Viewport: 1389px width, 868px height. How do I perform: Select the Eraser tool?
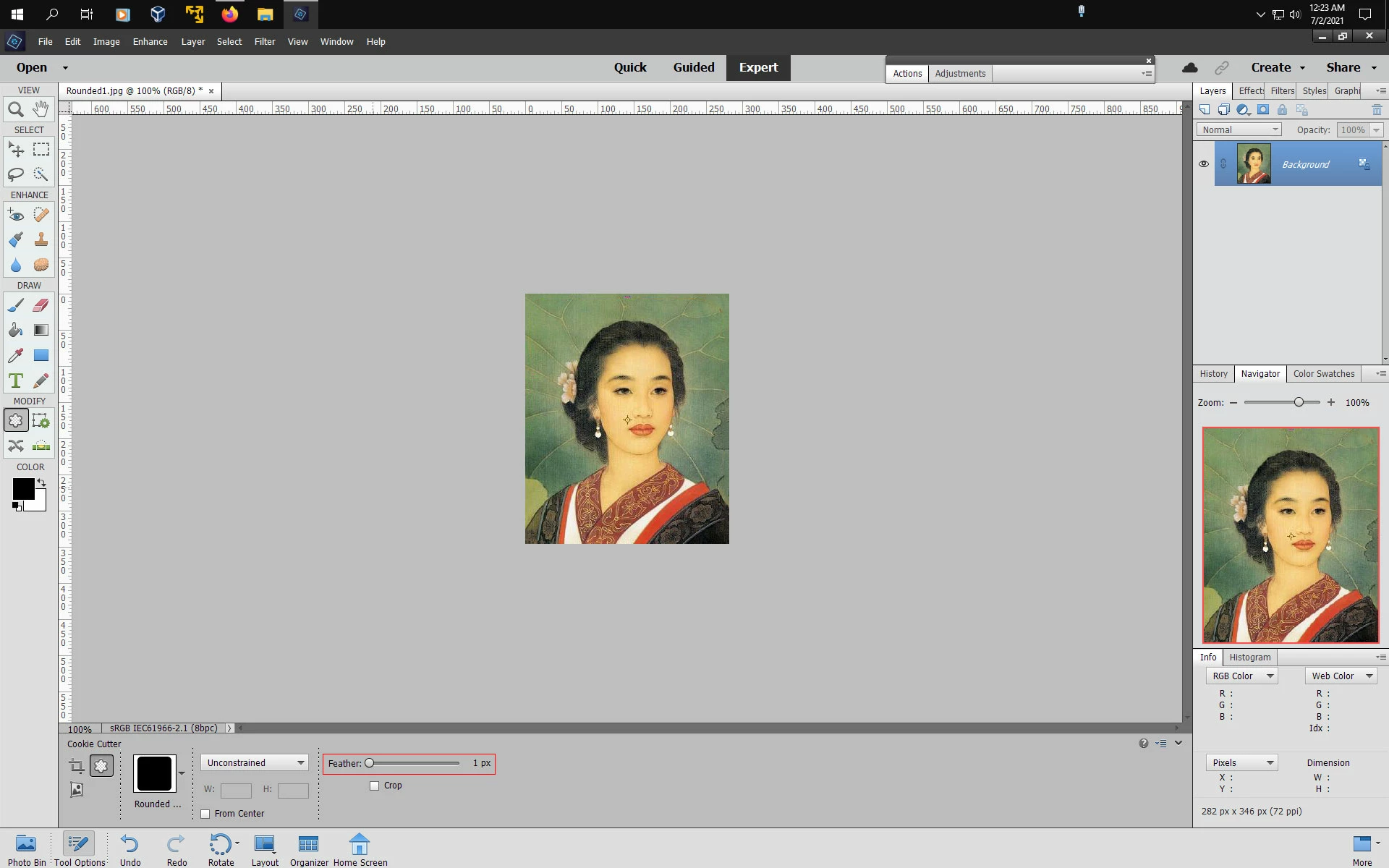click(x=41, y=305)
